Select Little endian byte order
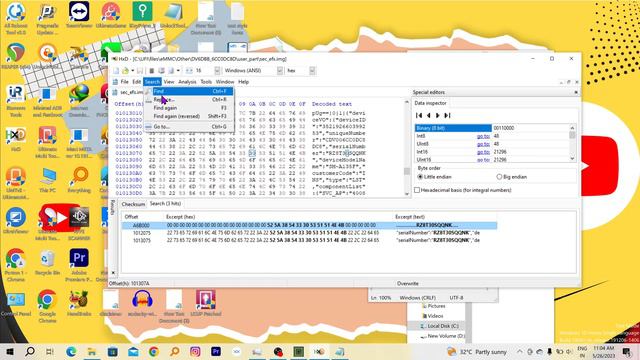Image resolution: width=640 pixels, height=360 pixels. click(435, 177)
